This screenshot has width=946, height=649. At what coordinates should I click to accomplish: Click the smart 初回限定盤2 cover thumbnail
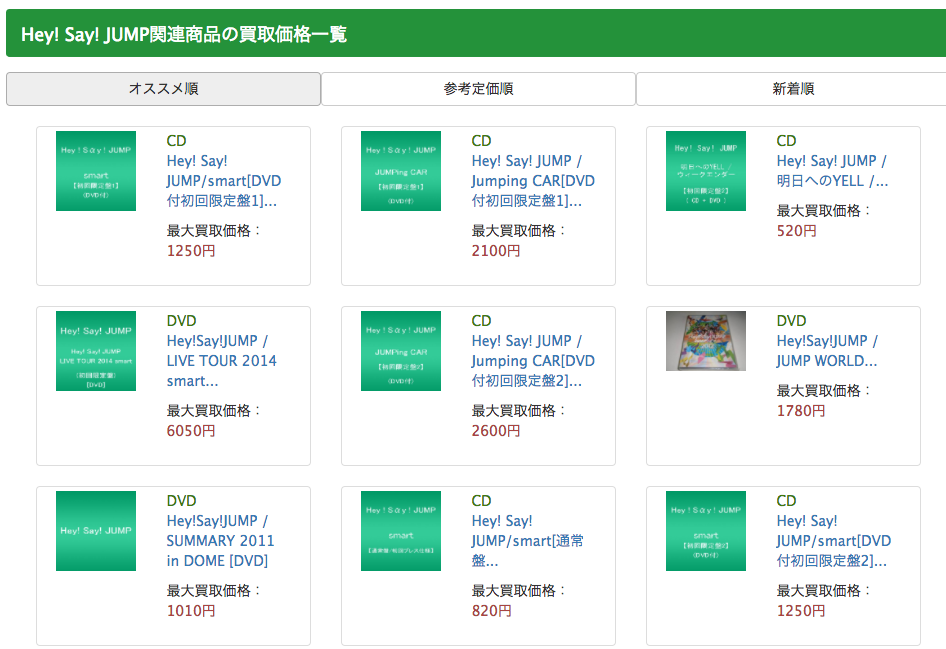coord(706,531)
